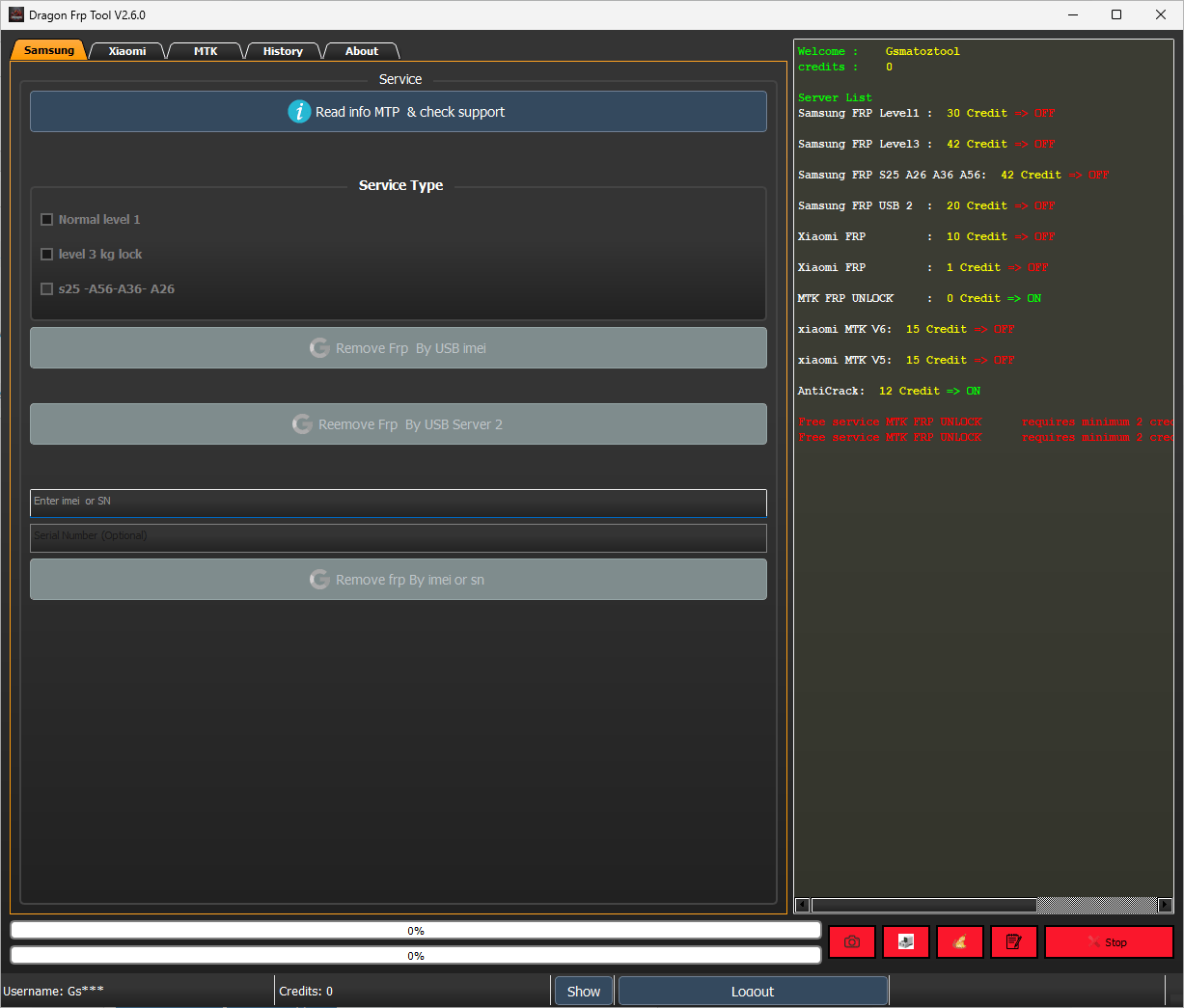Open the device manager icon button
The image size is (1184, 1008).
click(x=906, y=942)
